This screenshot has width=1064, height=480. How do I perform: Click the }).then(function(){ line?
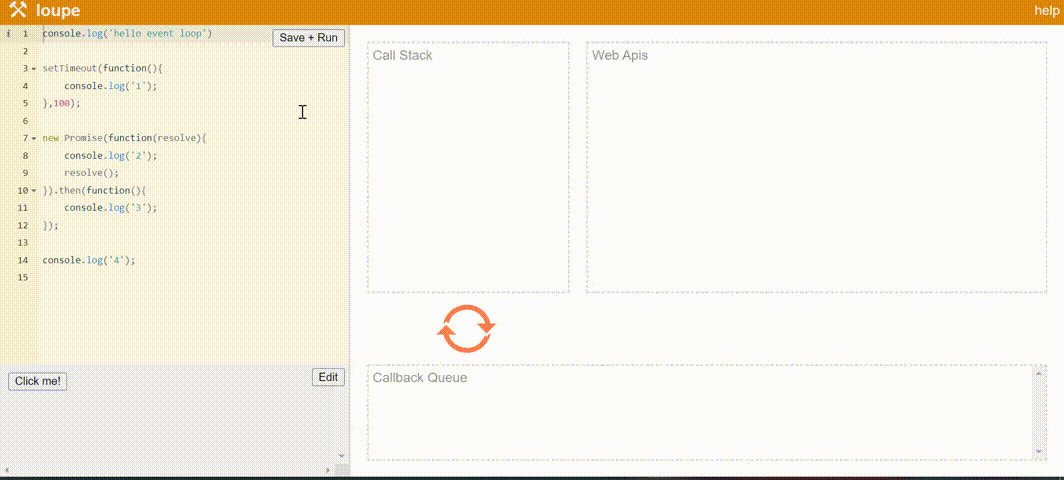94,190
